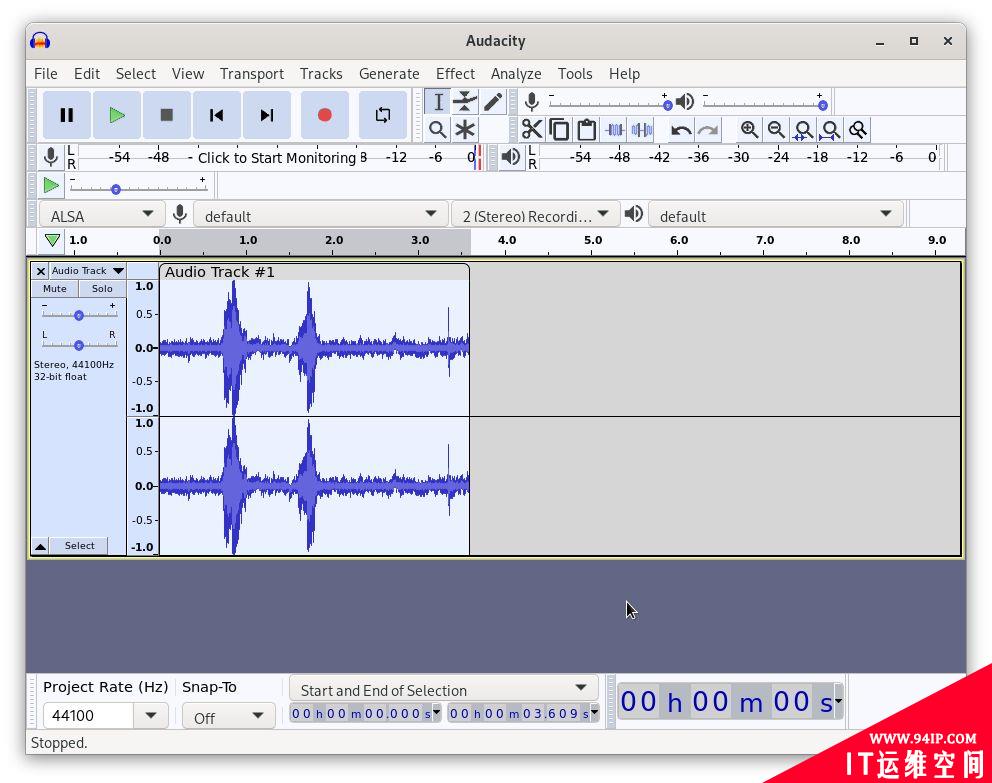Click the playback meter speaker icon
Screen dimensions: 992x783
pyautogui.click(x=511, y=157)
